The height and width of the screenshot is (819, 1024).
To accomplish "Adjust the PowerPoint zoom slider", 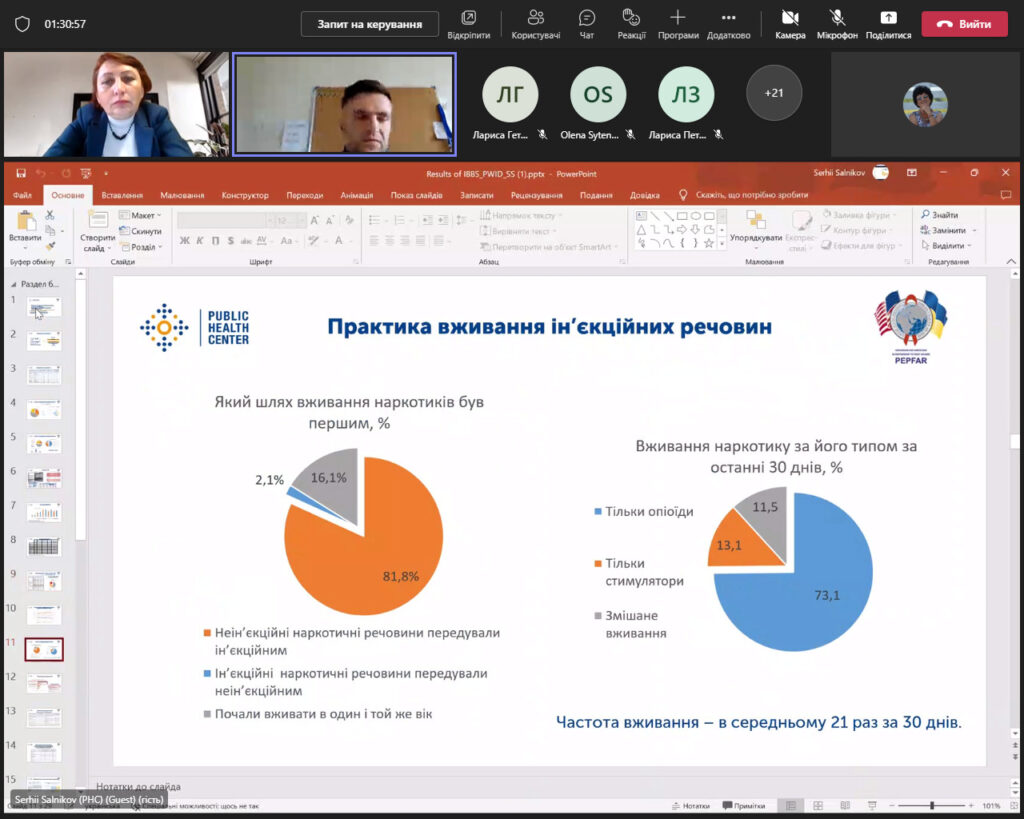I will tap(932, 805).
